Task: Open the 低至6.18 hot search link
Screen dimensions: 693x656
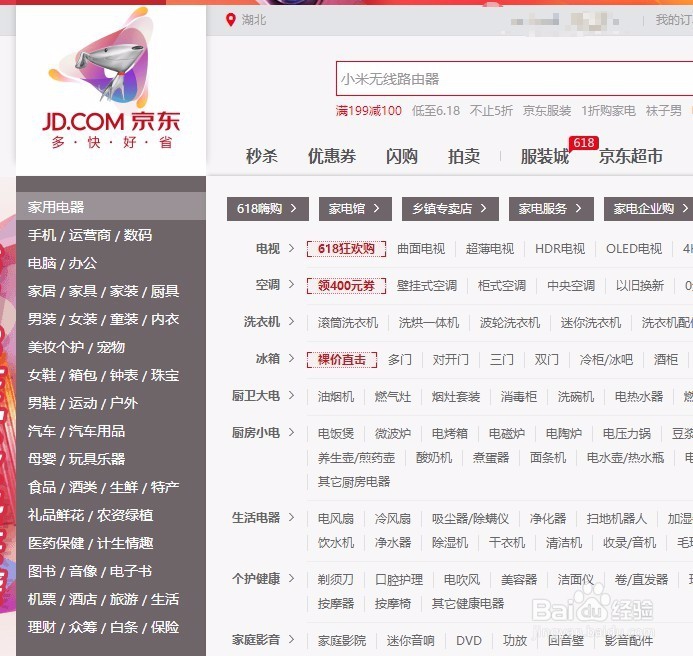Action: coord(436,111)
